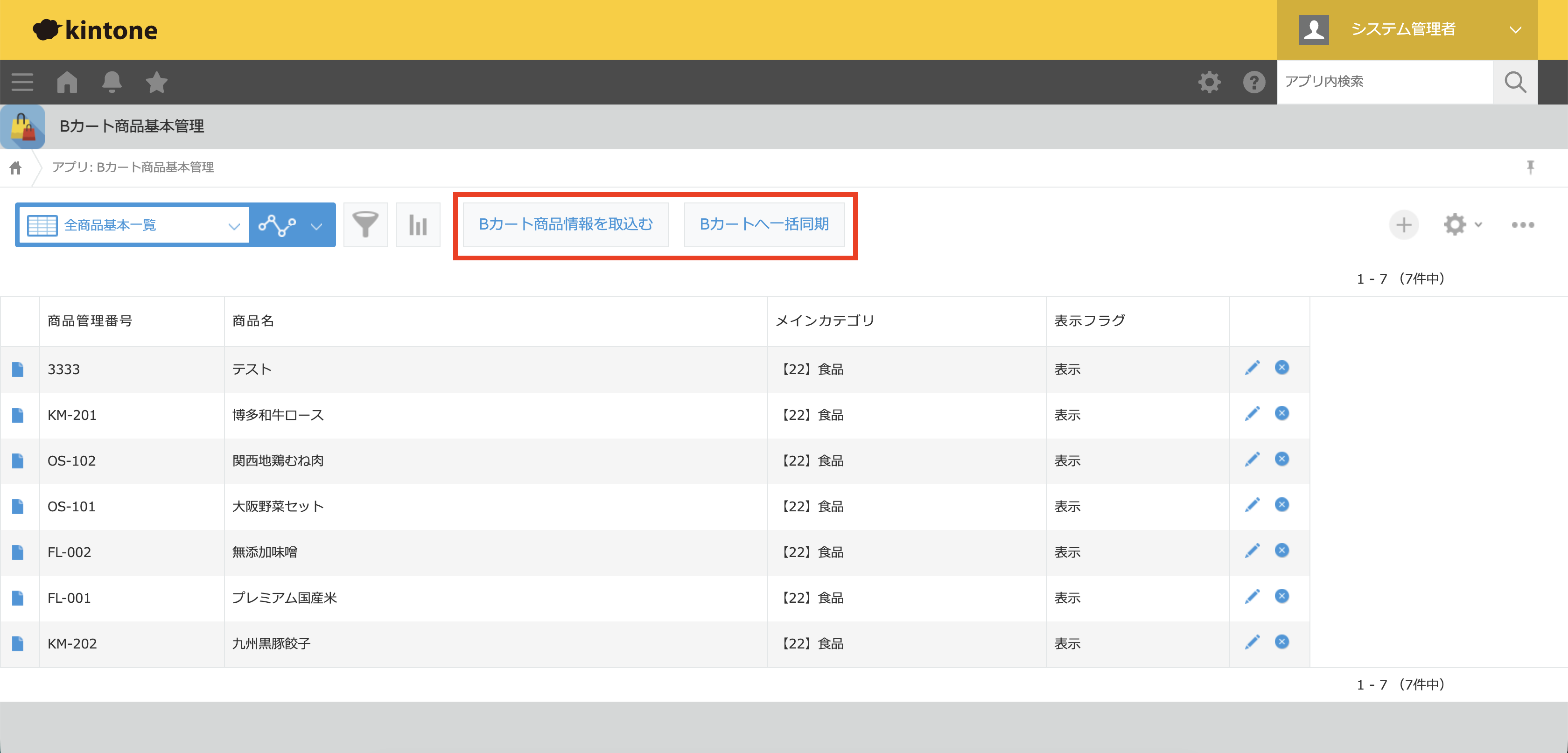
Task: Click the home icon in the navigation bar
Action: coord(67,82)
